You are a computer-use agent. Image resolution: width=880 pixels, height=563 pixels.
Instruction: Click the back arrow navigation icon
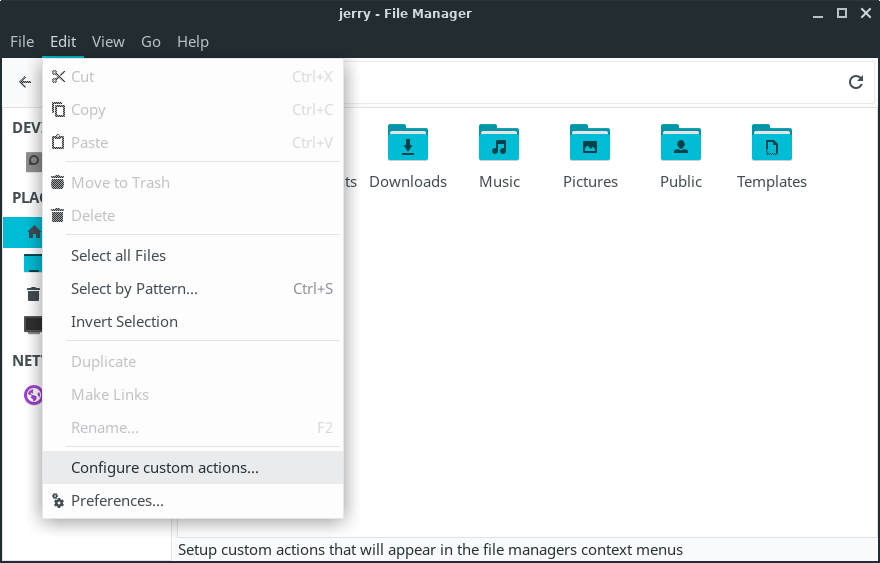tap(26, 83)
